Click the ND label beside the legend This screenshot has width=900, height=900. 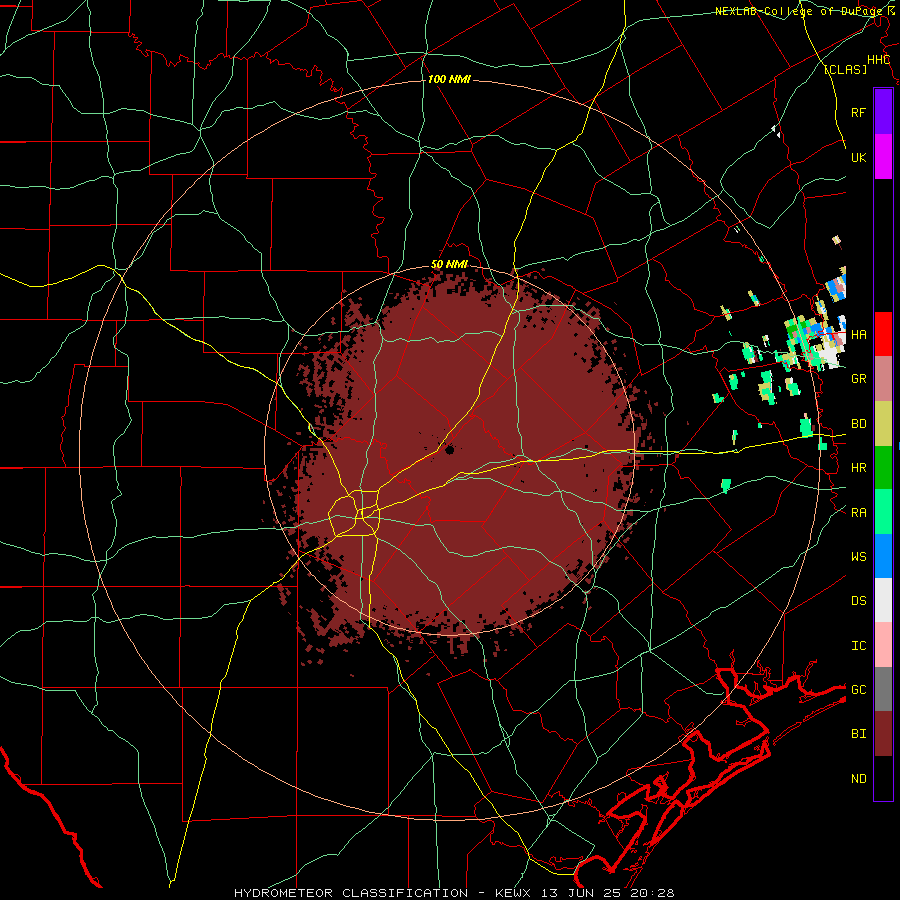(858, 778)
